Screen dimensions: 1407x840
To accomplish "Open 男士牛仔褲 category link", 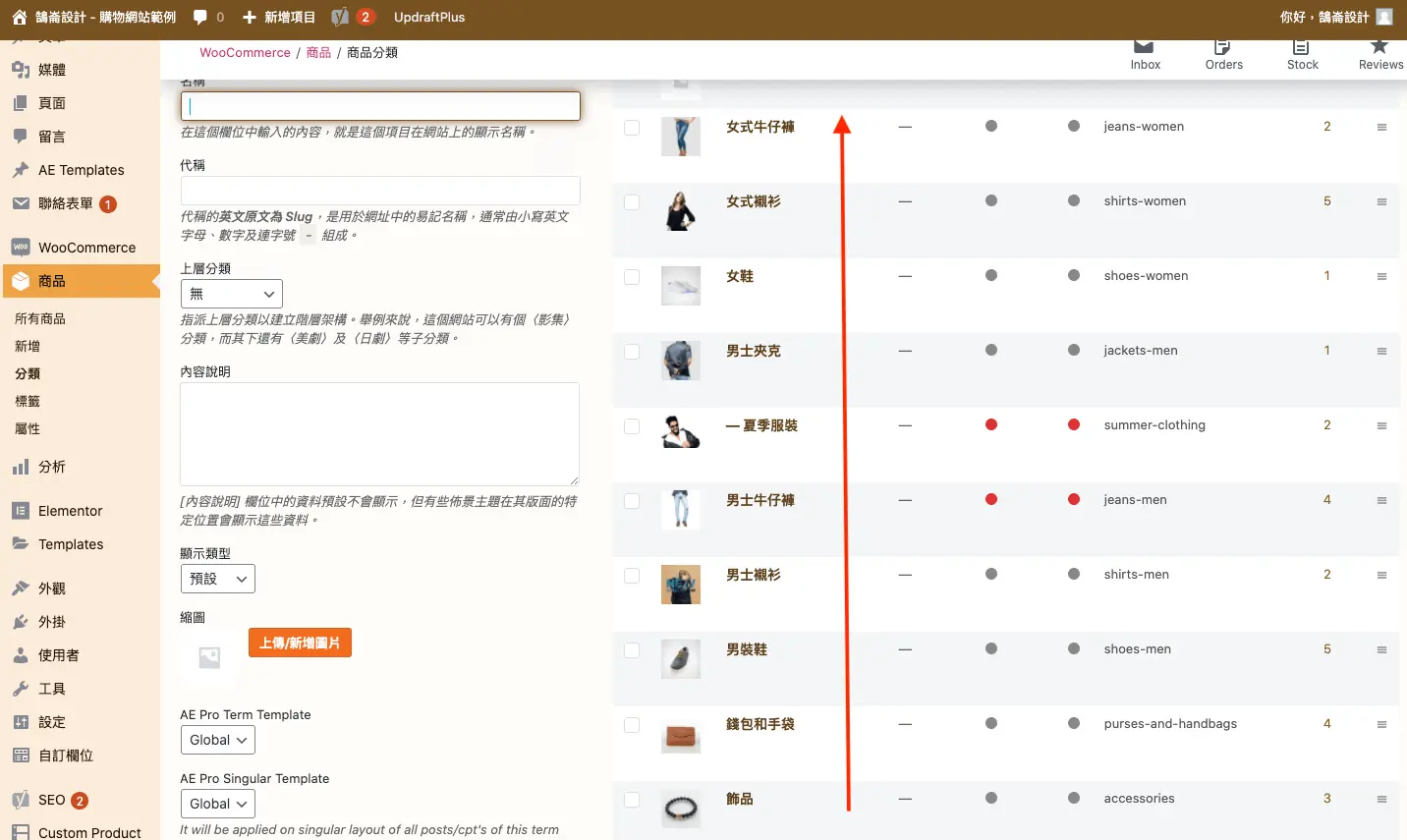I will (x=760, y=500).
